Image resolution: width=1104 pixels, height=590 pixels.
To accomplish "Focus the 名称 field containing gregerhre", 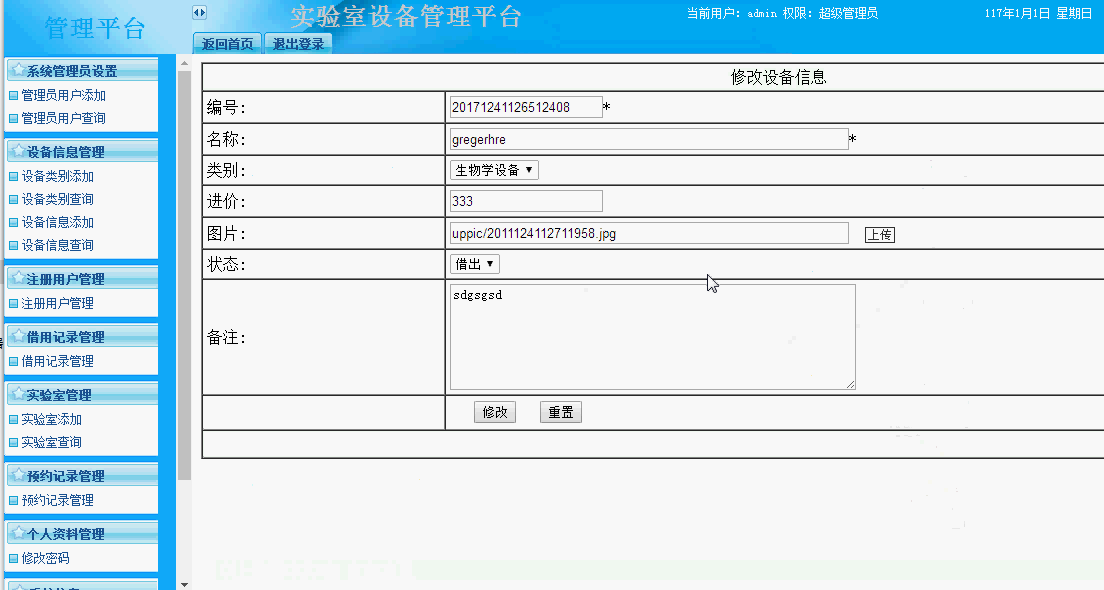I will coord(649,139).
